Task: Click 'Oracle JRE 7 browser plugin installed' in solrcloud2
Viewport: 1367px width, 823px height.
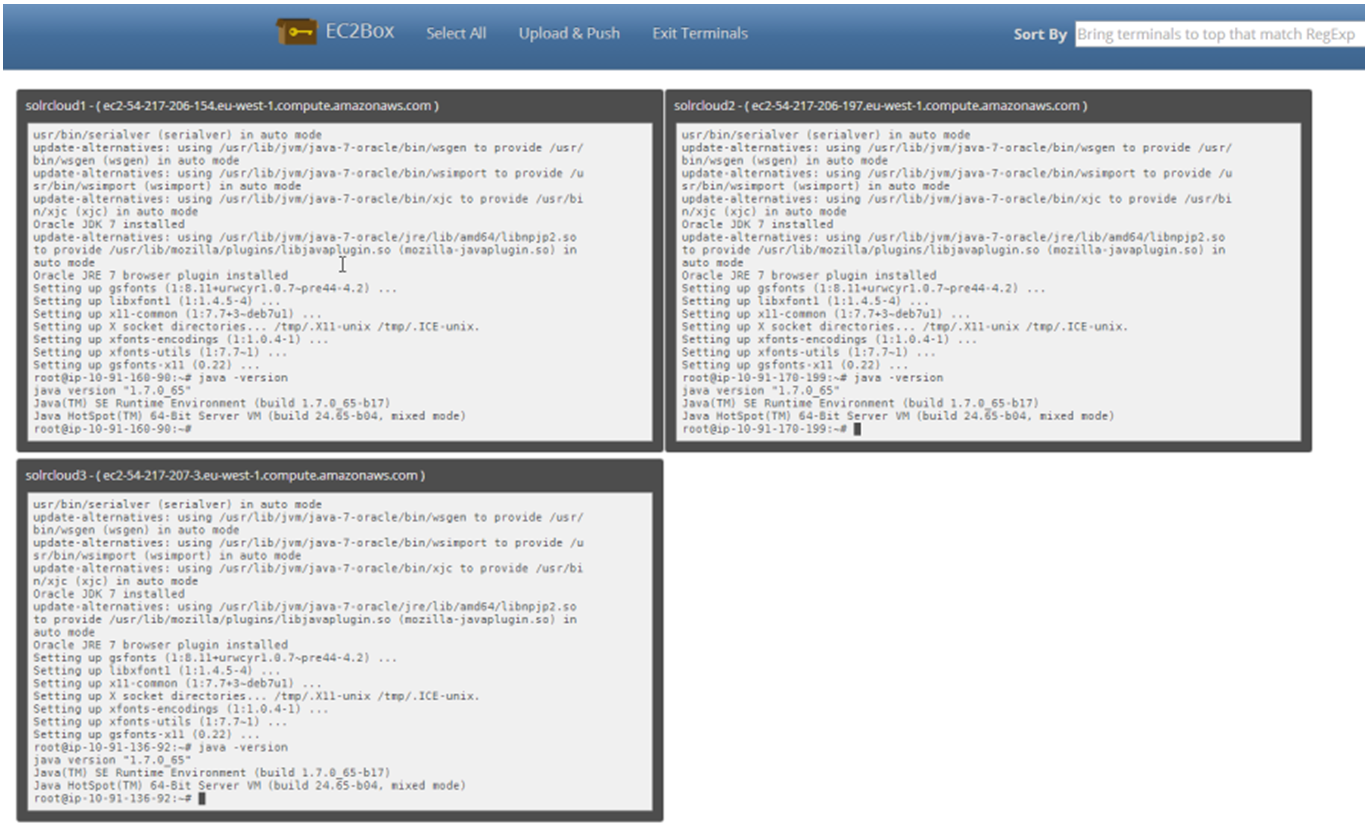Action: point(809,276)
